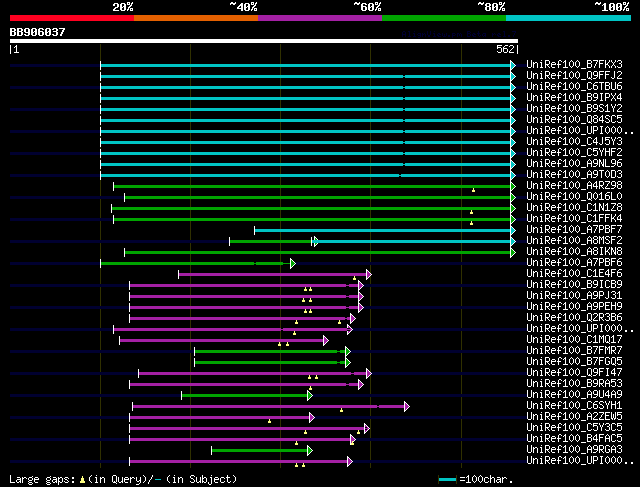The width and height of the screenshot is (640, 487).
Task: Click the UniRef100_B9ICB9 label
Action: tap(574, 285)
